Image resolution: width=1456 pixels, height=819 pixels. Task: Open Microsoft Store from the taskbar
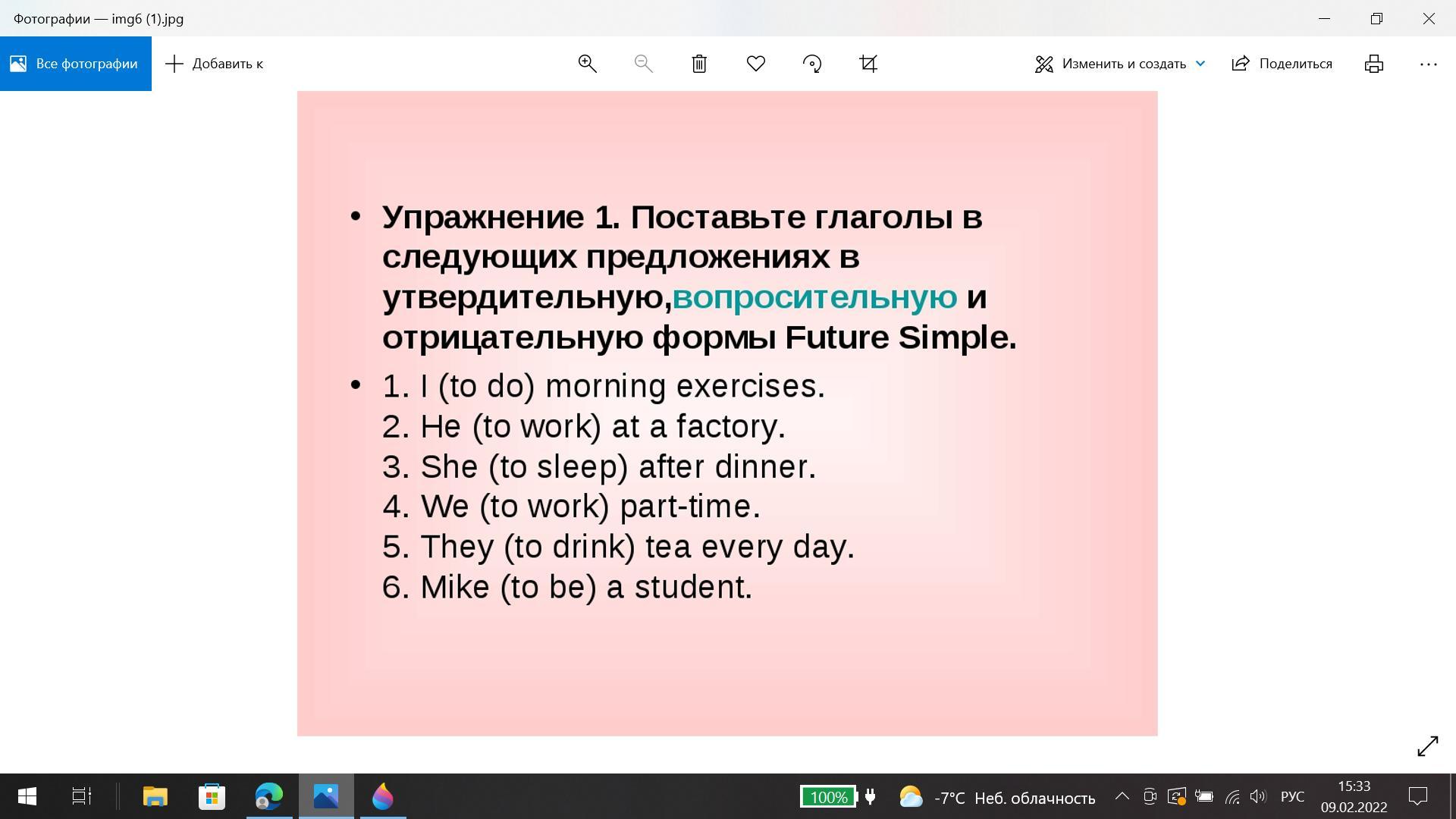[212, 796]
